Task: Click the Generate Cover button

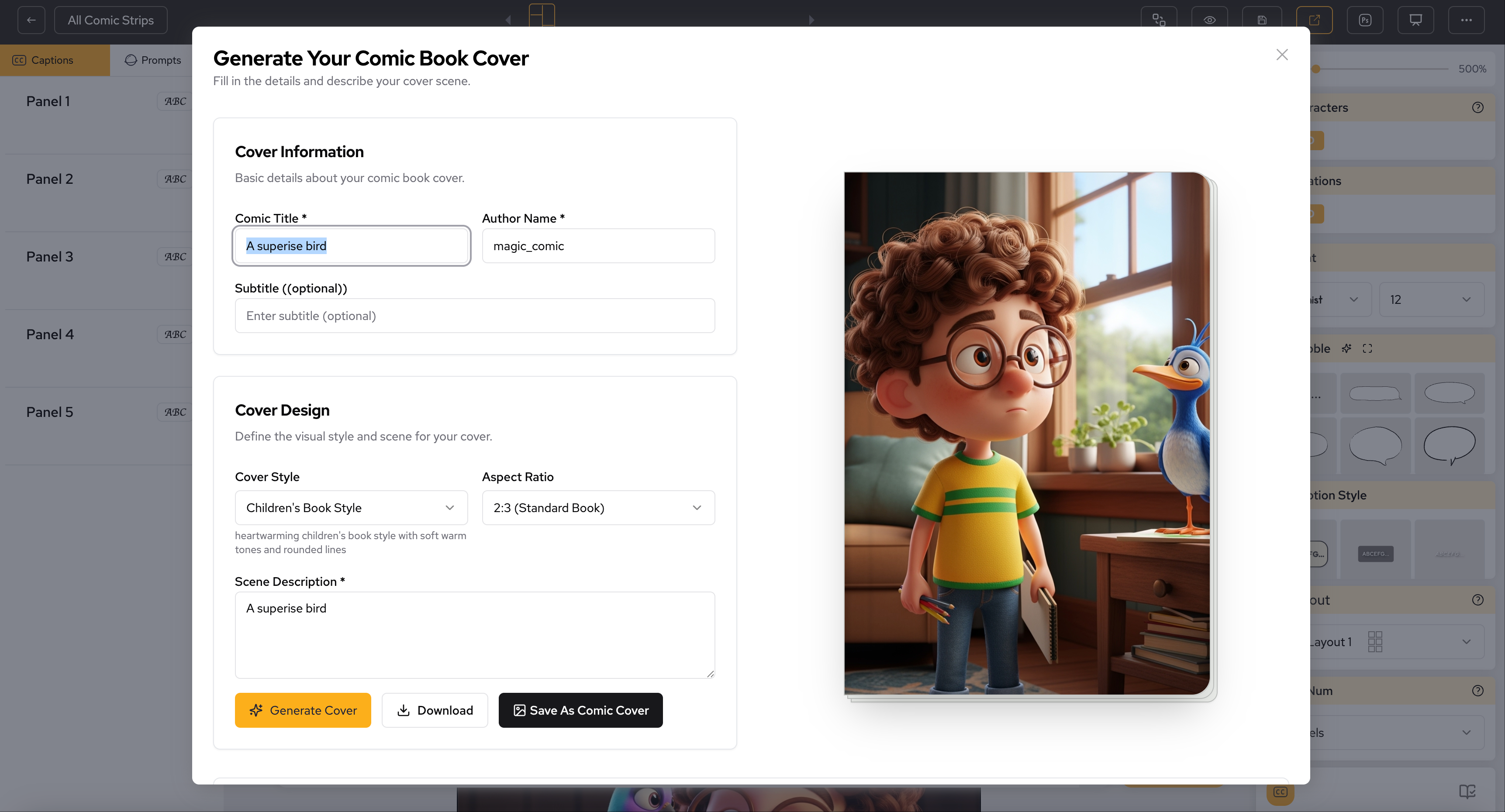Action: (x=303, y=710)
